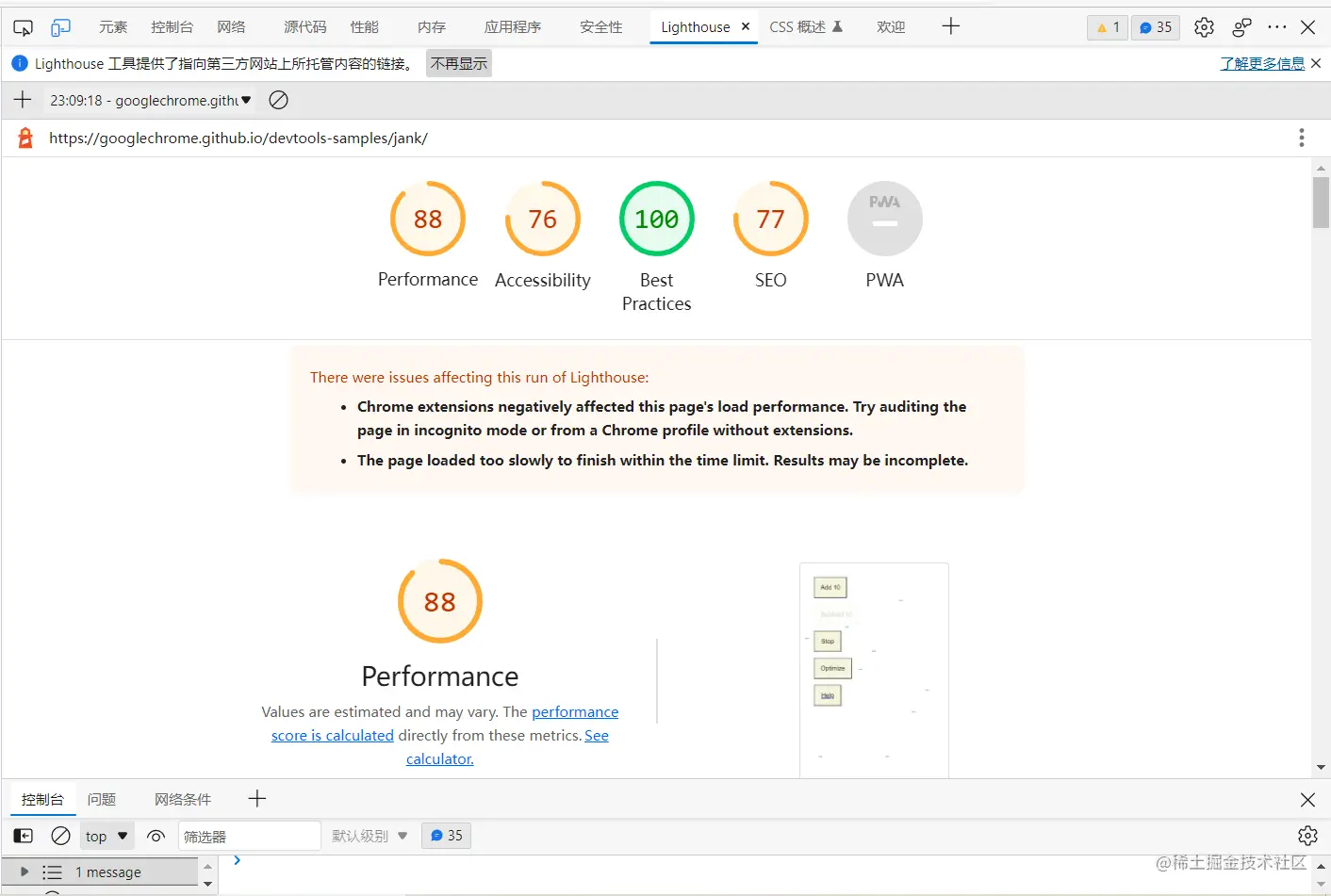Viewport: 1331px width, 896px height.
Task: Click the blue info icon in notice bar
Action: (x=20, y=63)
